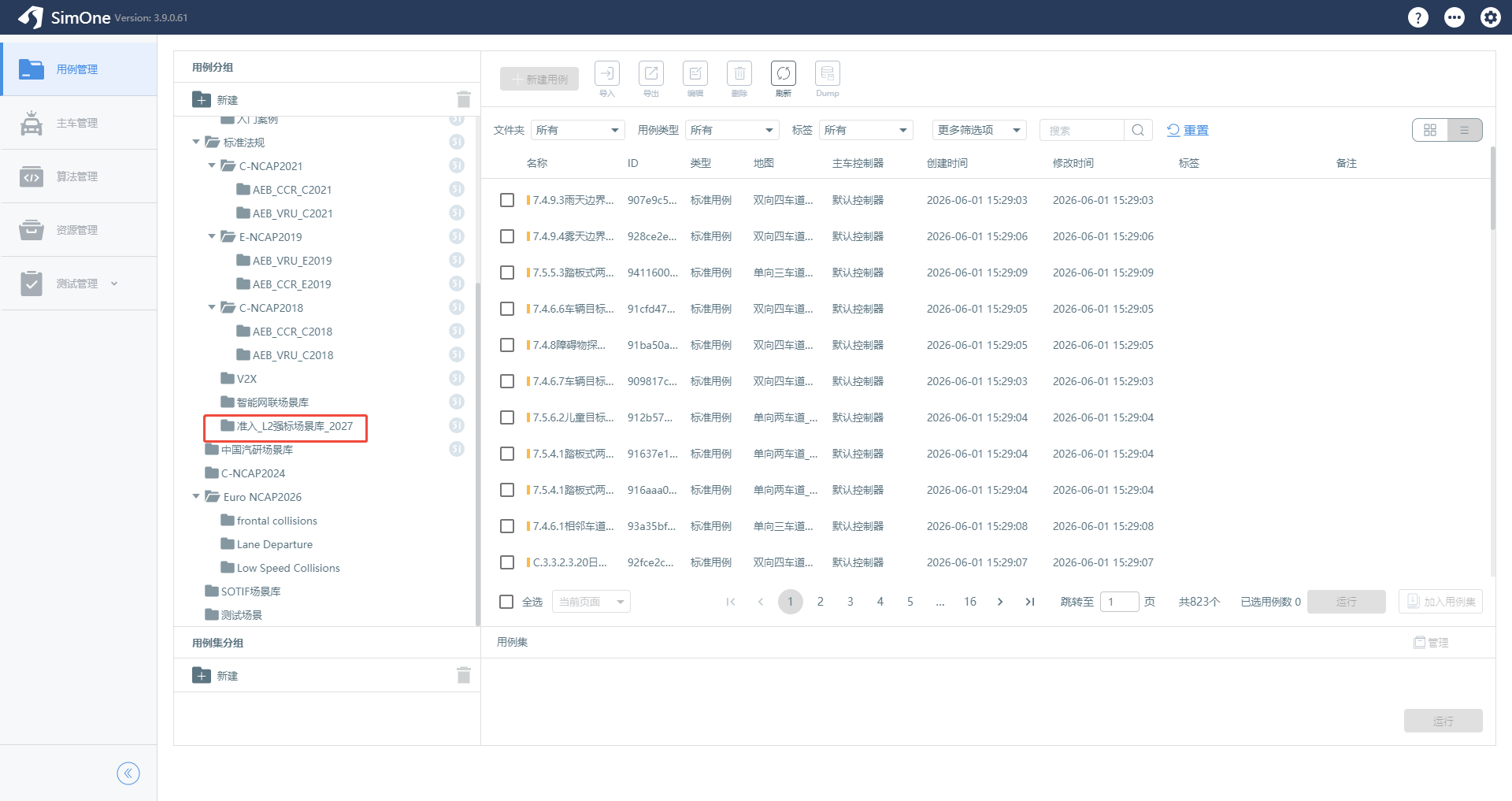Screen dimensions: 1512x801
Task: Click trash icon in 用例集分组 panel
Action: 464,675
